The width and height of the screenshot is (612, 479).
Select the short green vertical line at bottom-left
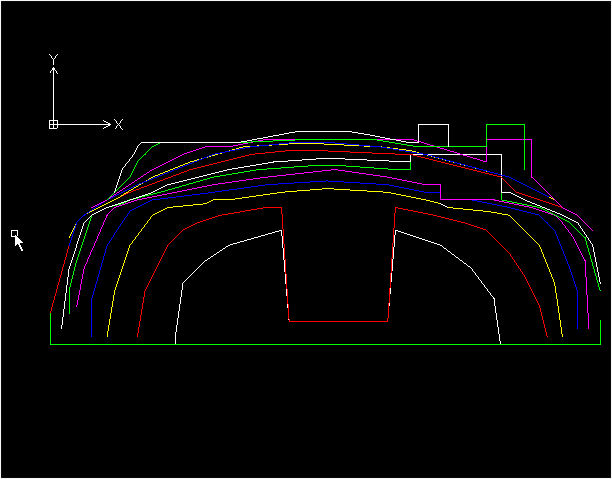(50, 328)
